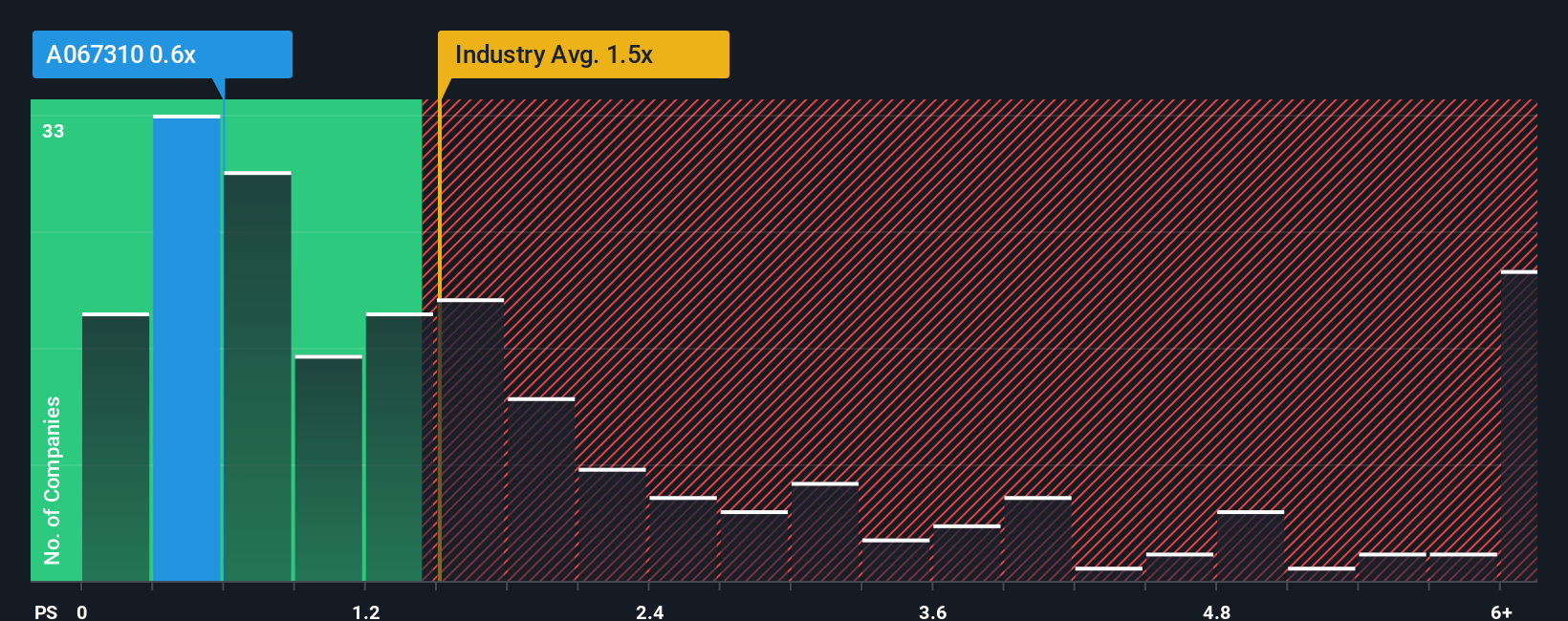1568x621 pixels.
Task: Click the 3.6 x-axis tick label
Action: click(932, 611)
